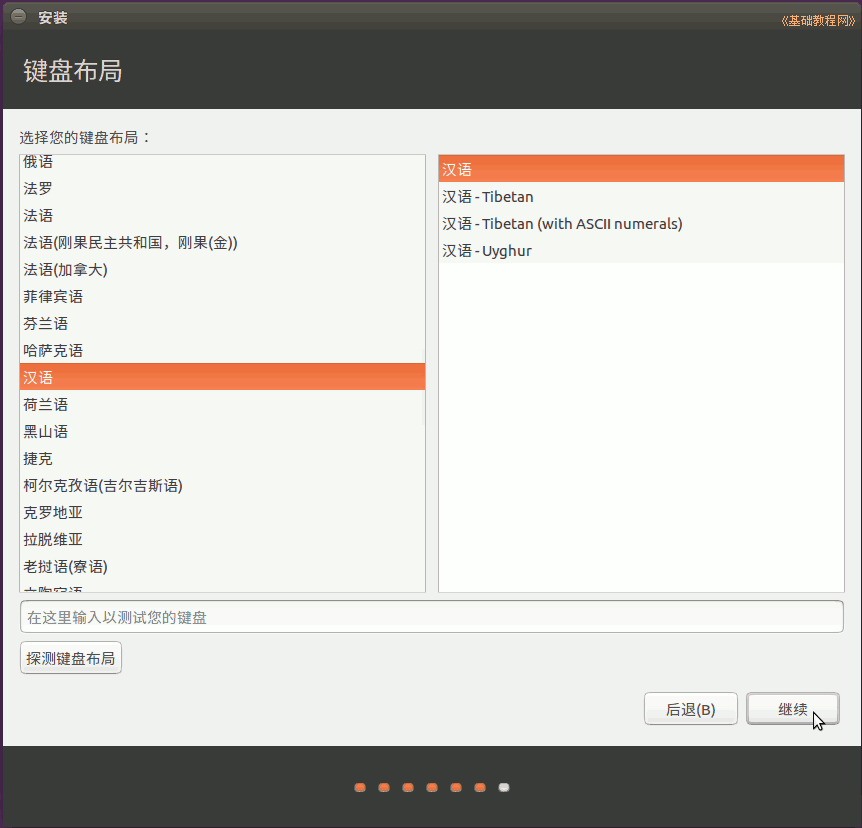Choose 汉语 - Tibetan (with ASCII numerals)
862x828 pixels.
562,223
